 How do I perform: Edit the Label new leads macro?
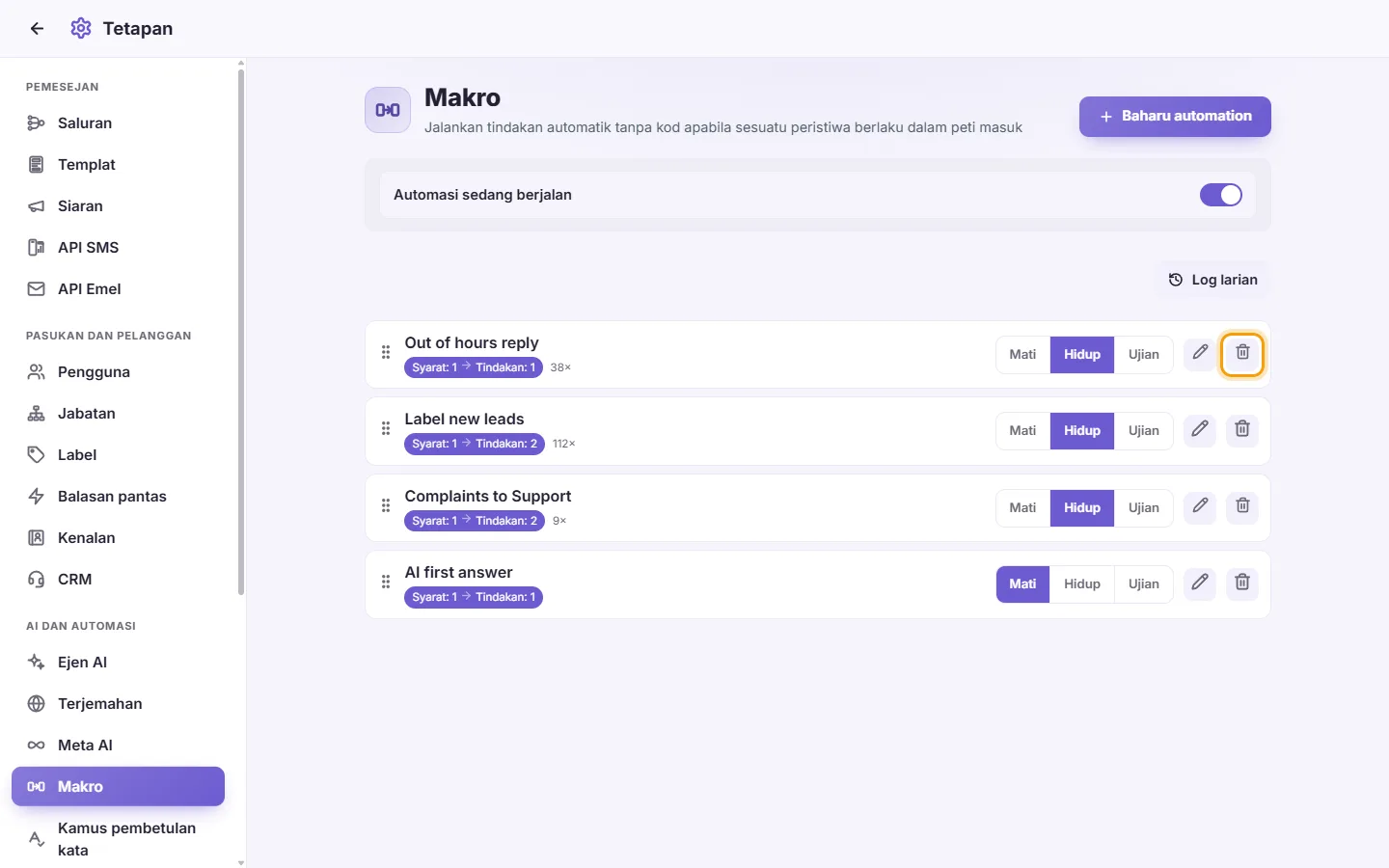[1200, 430]
